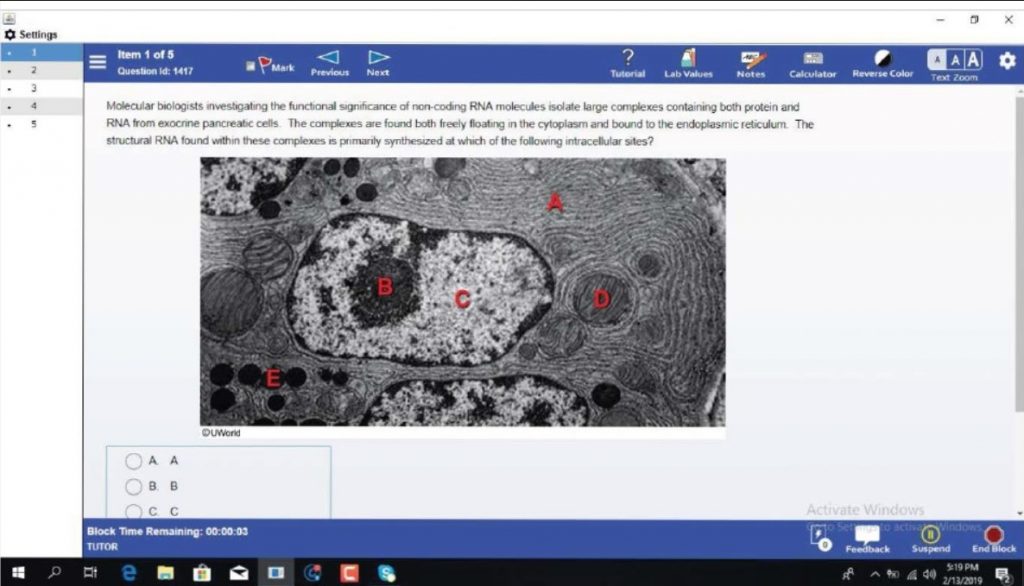
Task: Click the electron micrograph image
Action: coord(462,292)
